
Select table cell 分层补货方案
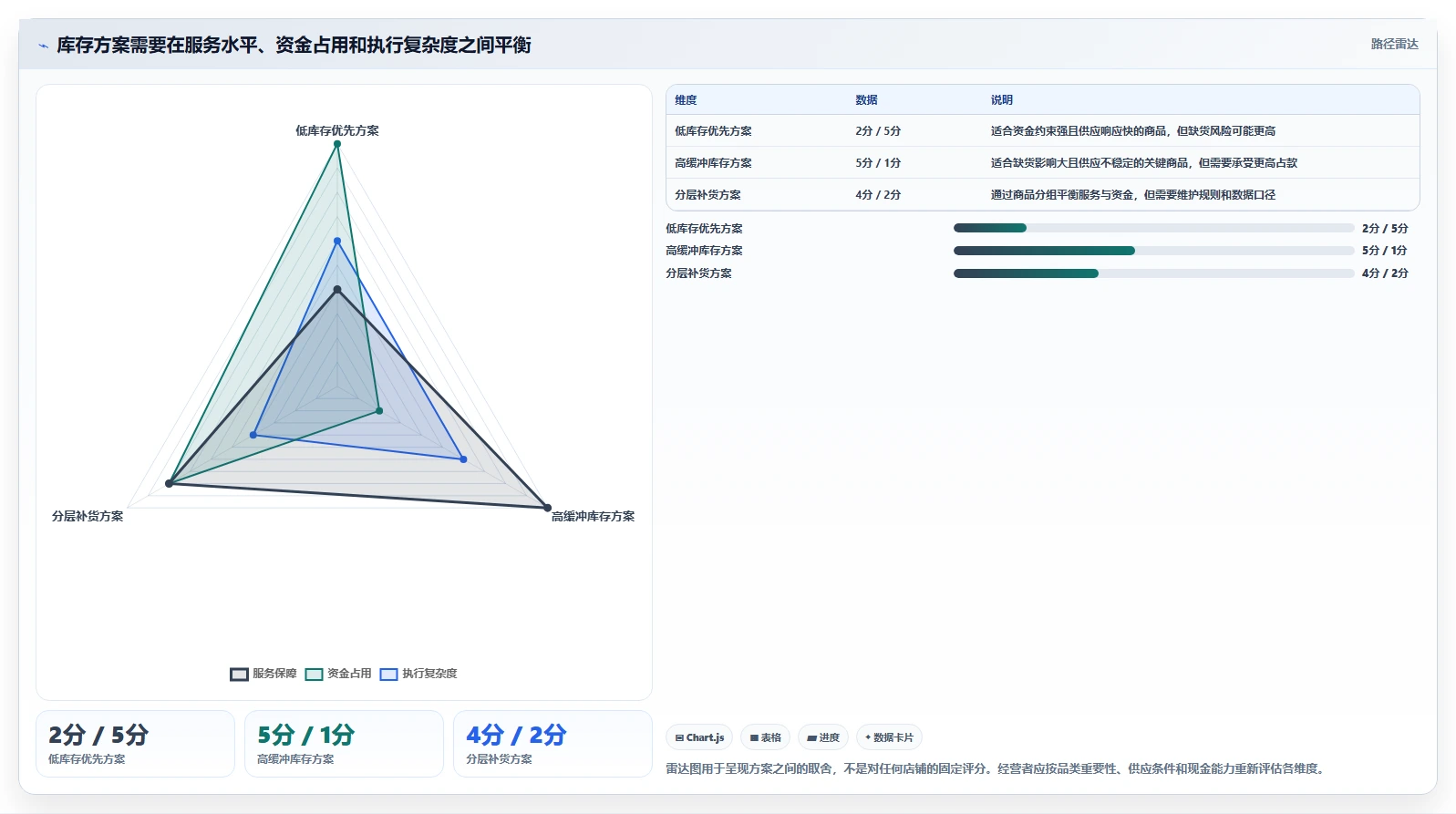pyautogui.click(x=707, y=195)
